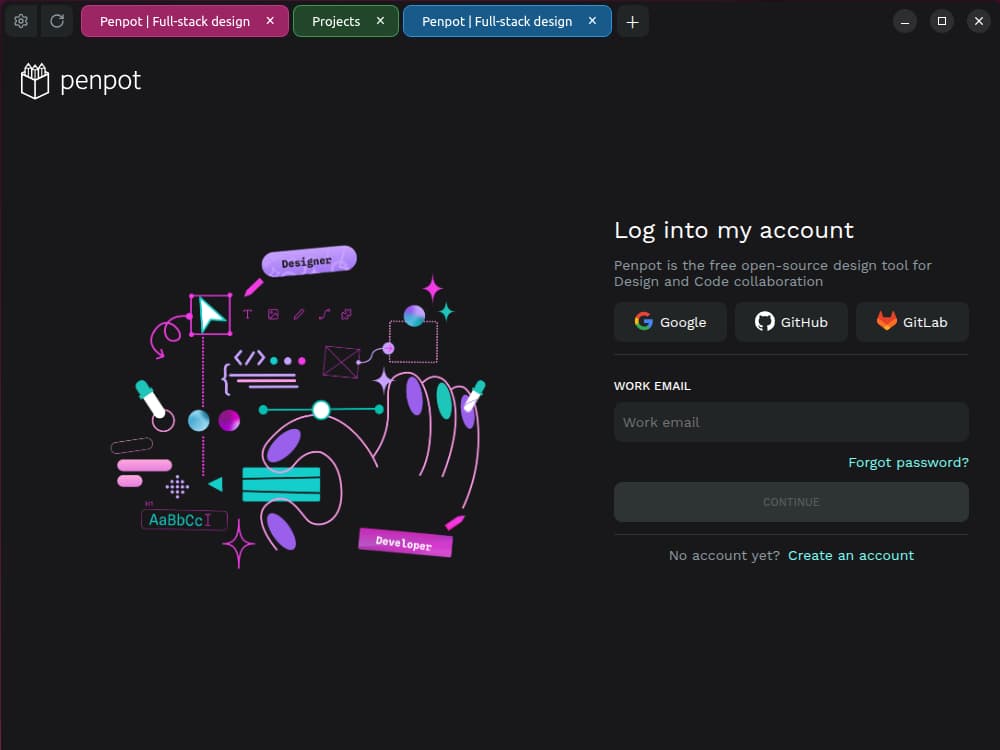This screenshot has height=750, width=1000.
Task: Close the application window
Action: click(x=978, y=22)
